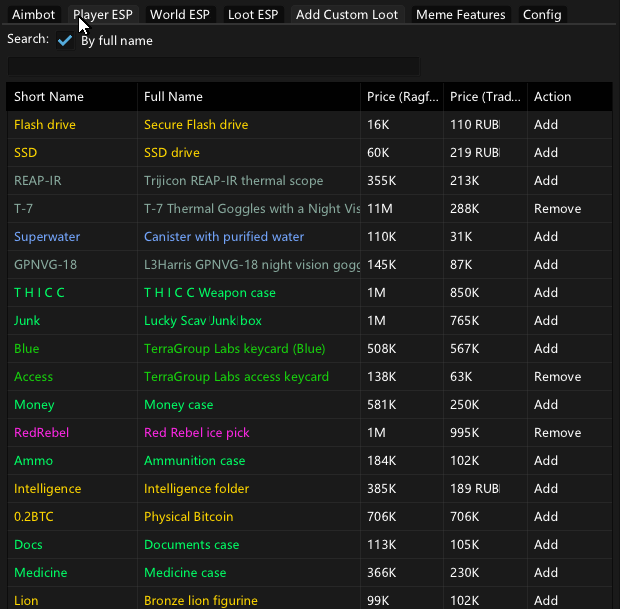Select the Loot ESP tab
Viewport: 620px width, 609px height.
coord(254,15)
